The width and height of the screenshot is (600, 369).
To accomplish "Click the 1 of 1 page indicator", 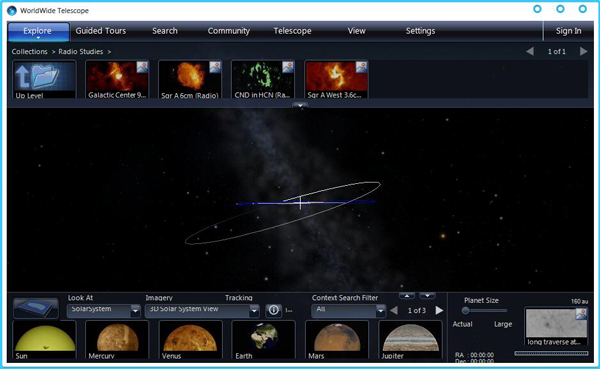I will tap(557, 51).
